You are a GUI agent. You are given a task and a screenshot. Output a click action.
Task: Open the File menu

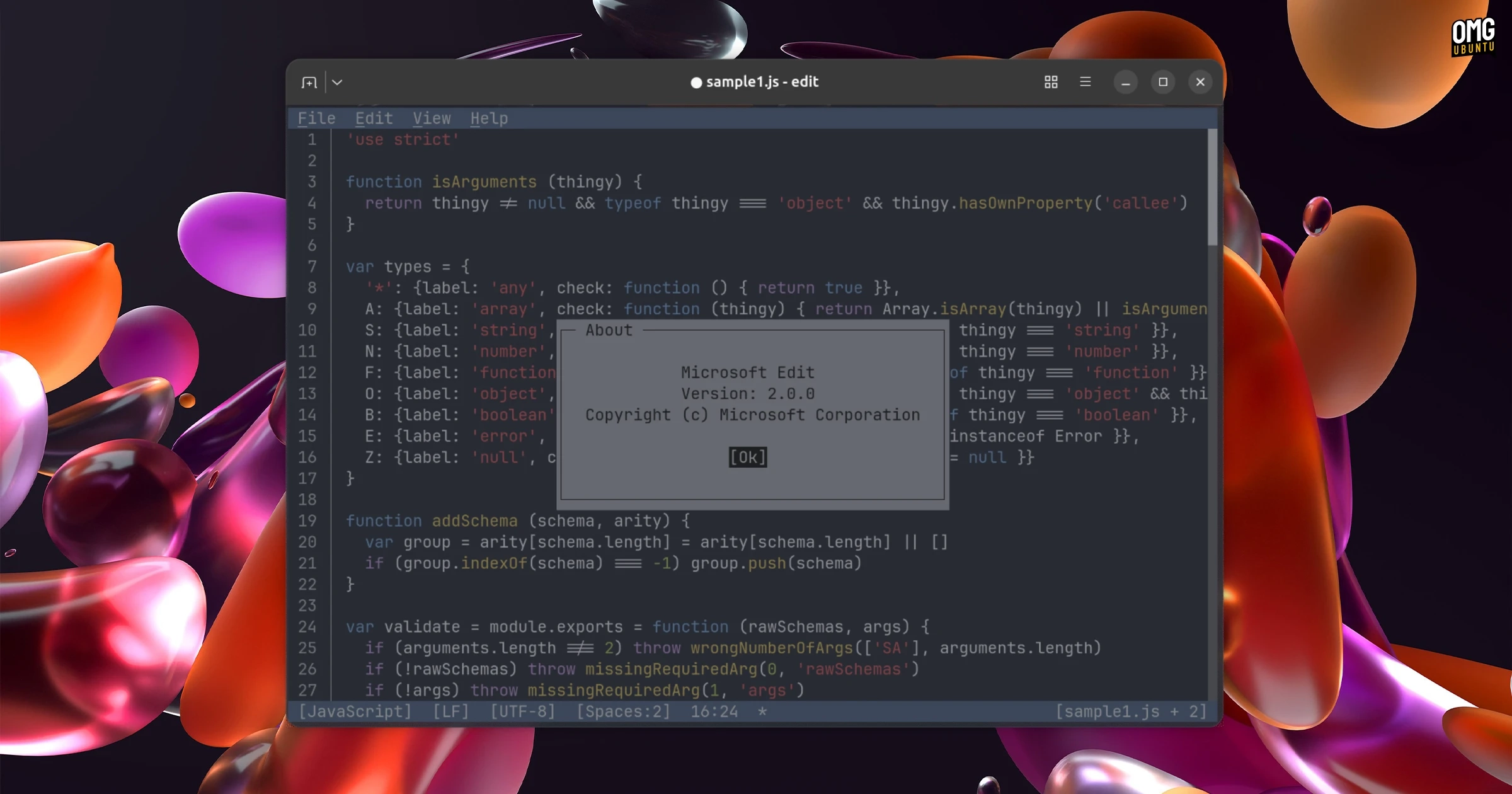click(x=316, y=118)
